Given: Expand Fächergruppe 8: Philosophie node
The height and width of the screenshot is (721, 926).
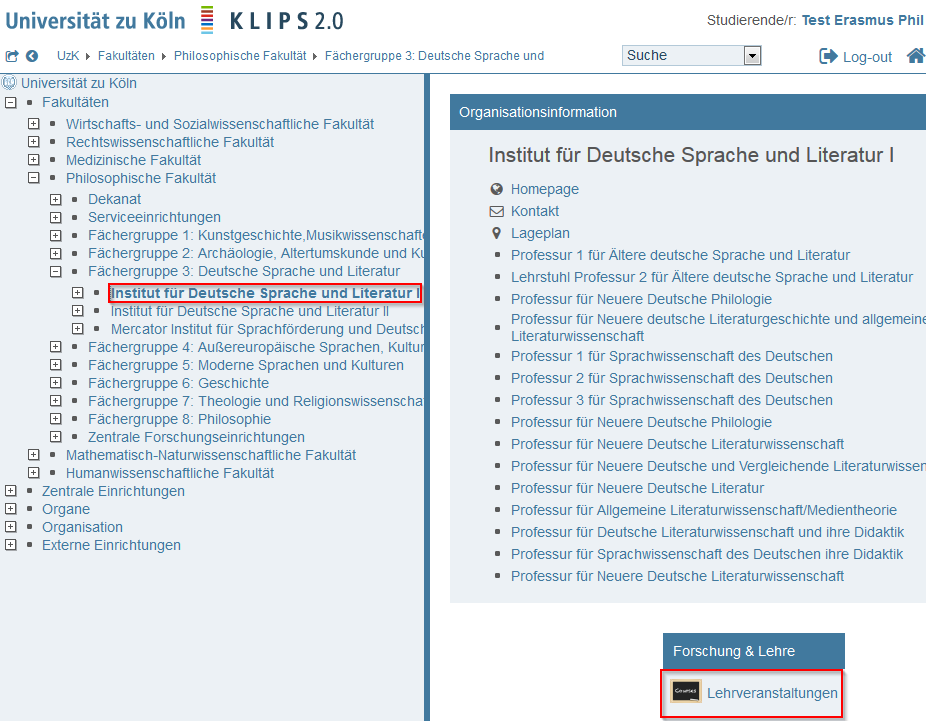Looking at the screenshot, I should (x=56, y=419).
